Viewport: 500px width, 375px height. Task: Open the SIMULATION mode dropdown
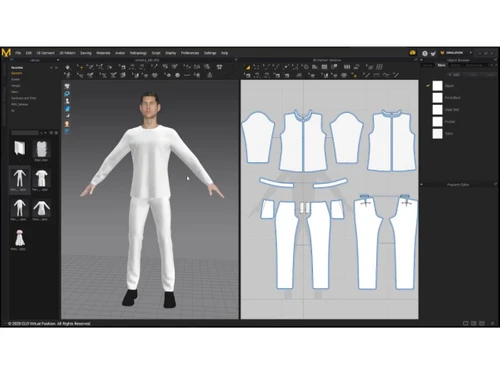(x=471, y=53)
